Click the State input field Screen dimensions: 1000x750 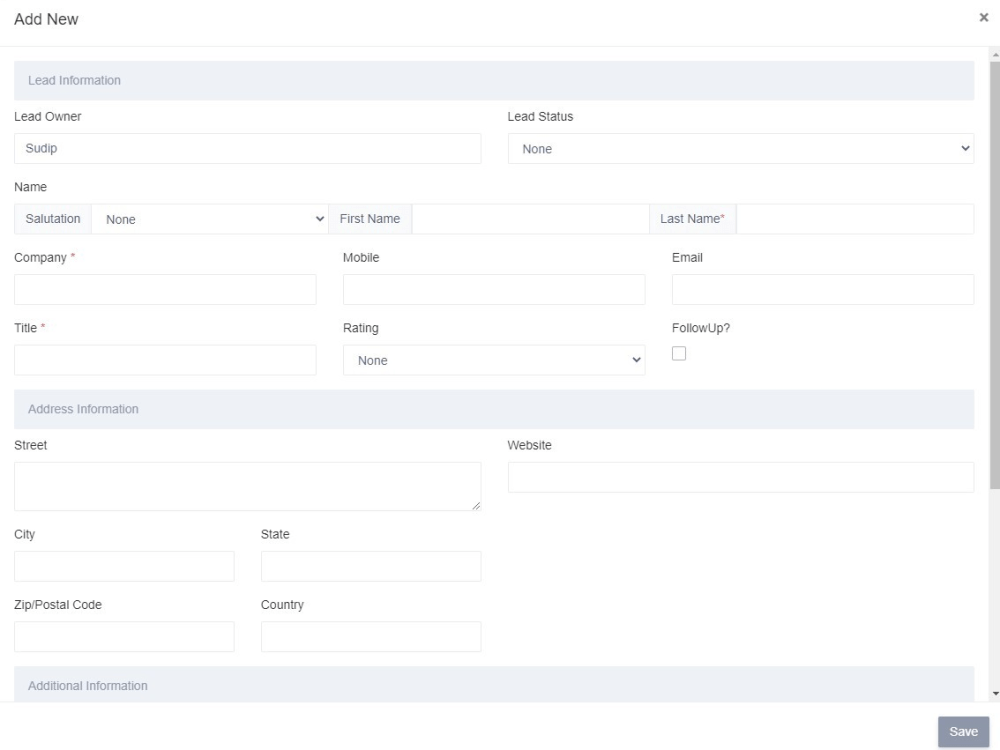370,565
